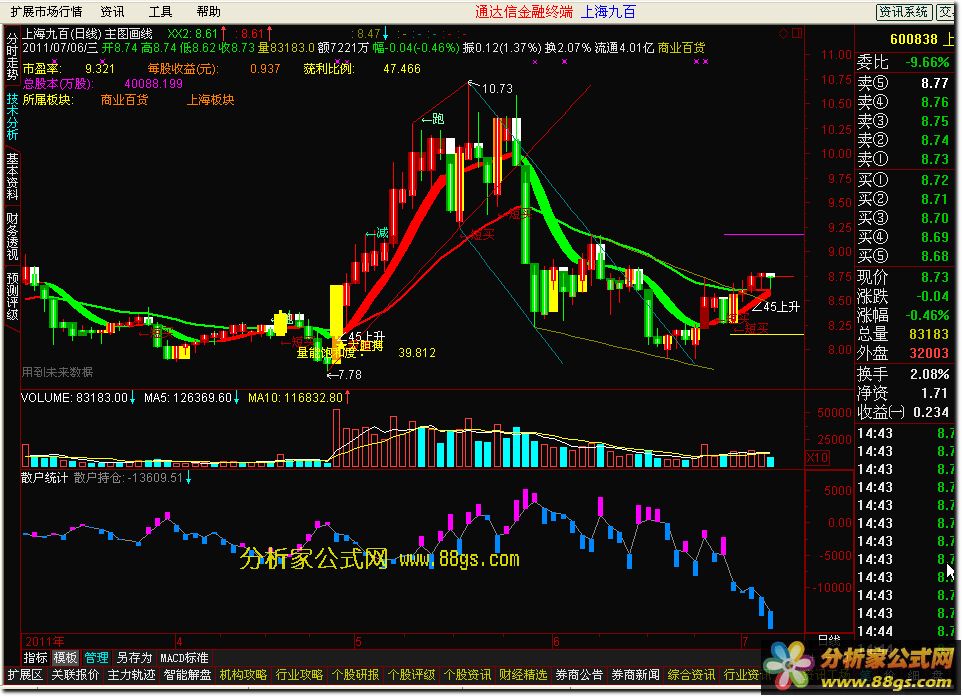The height and width of the screenshot is (697, 963).
Task: Open the 综合资讯 link
Action: [691, 675]
